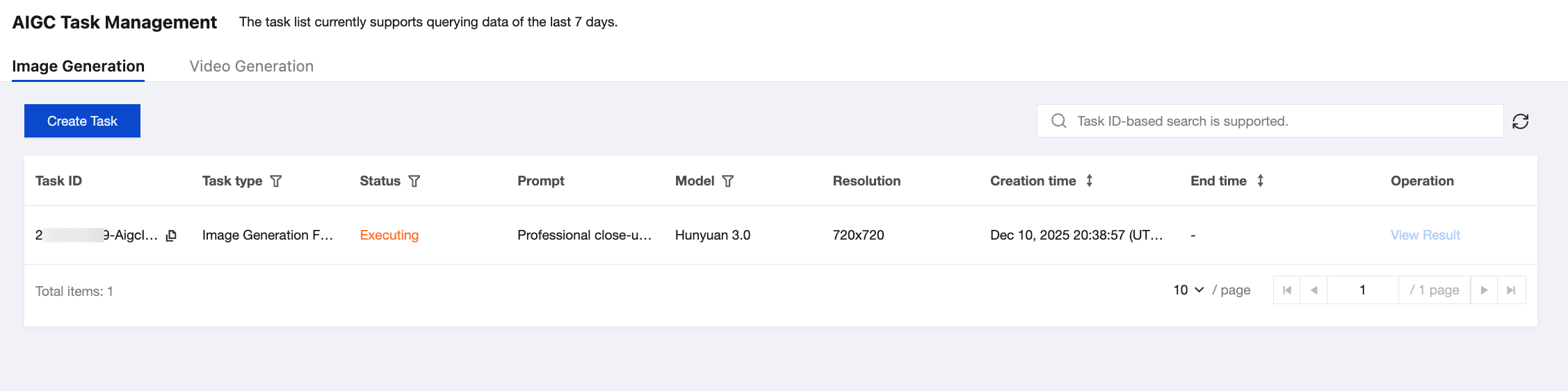This screenshot has width=1568, height=391.
Task: Open the Status column filter icon
Action: coord(414,181)
